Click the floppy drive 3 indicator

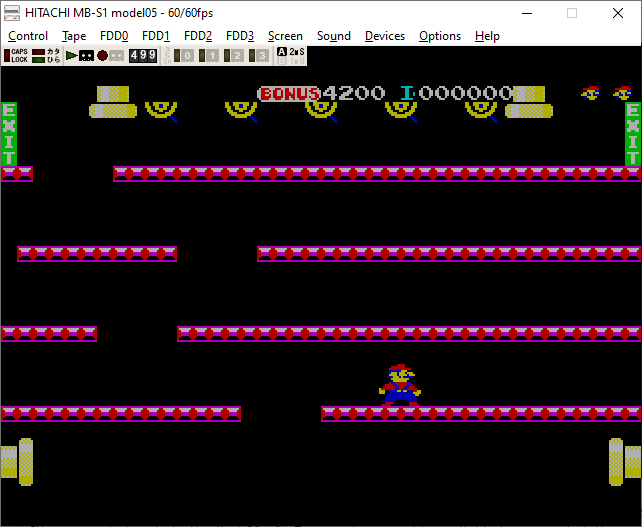[259, 55]
